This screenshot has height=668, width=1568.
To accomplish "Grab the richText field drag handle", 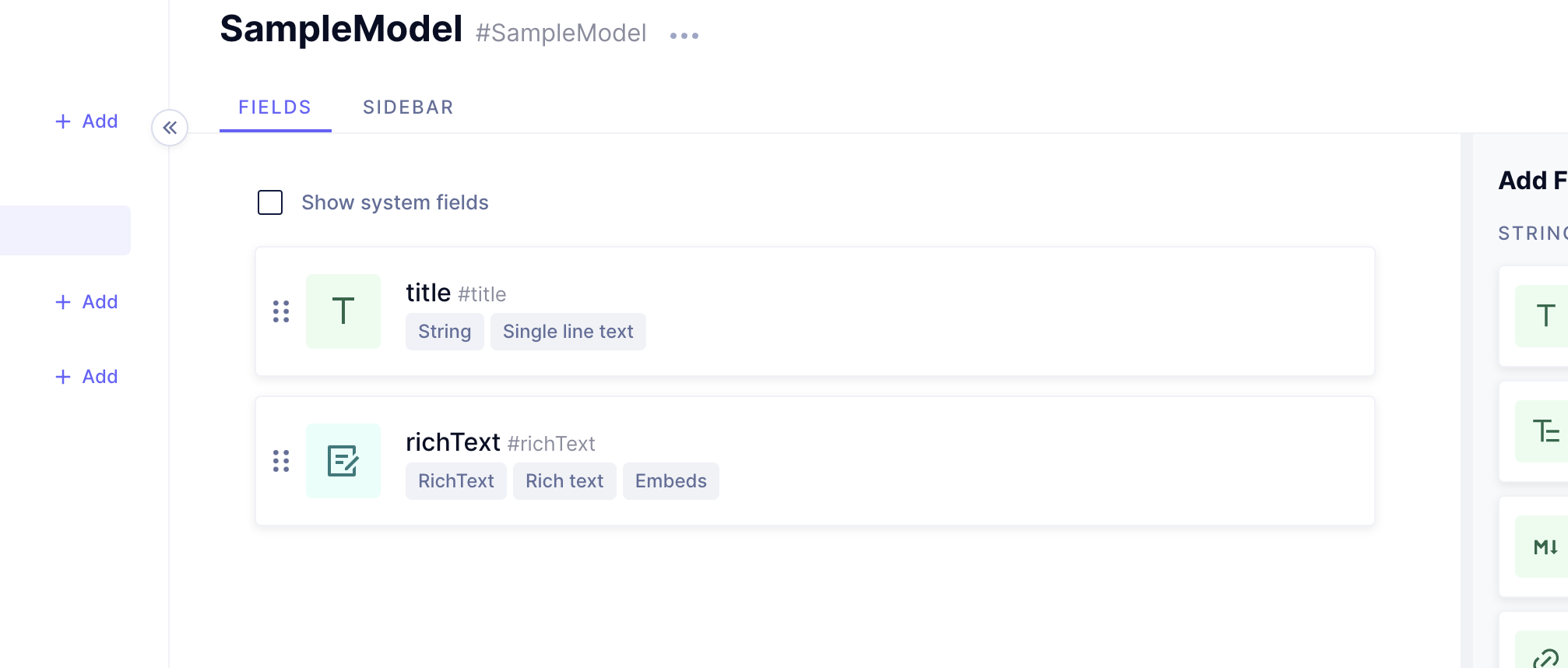I will click(282, 461).
